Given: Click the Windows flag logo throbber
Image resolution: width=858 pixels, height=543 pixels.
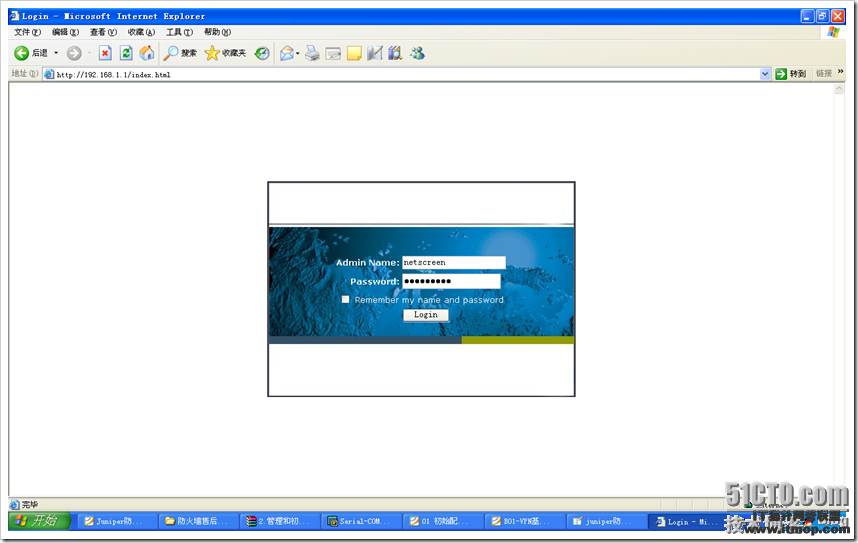Looking at the screenshot, I should [x=833, y=32].
